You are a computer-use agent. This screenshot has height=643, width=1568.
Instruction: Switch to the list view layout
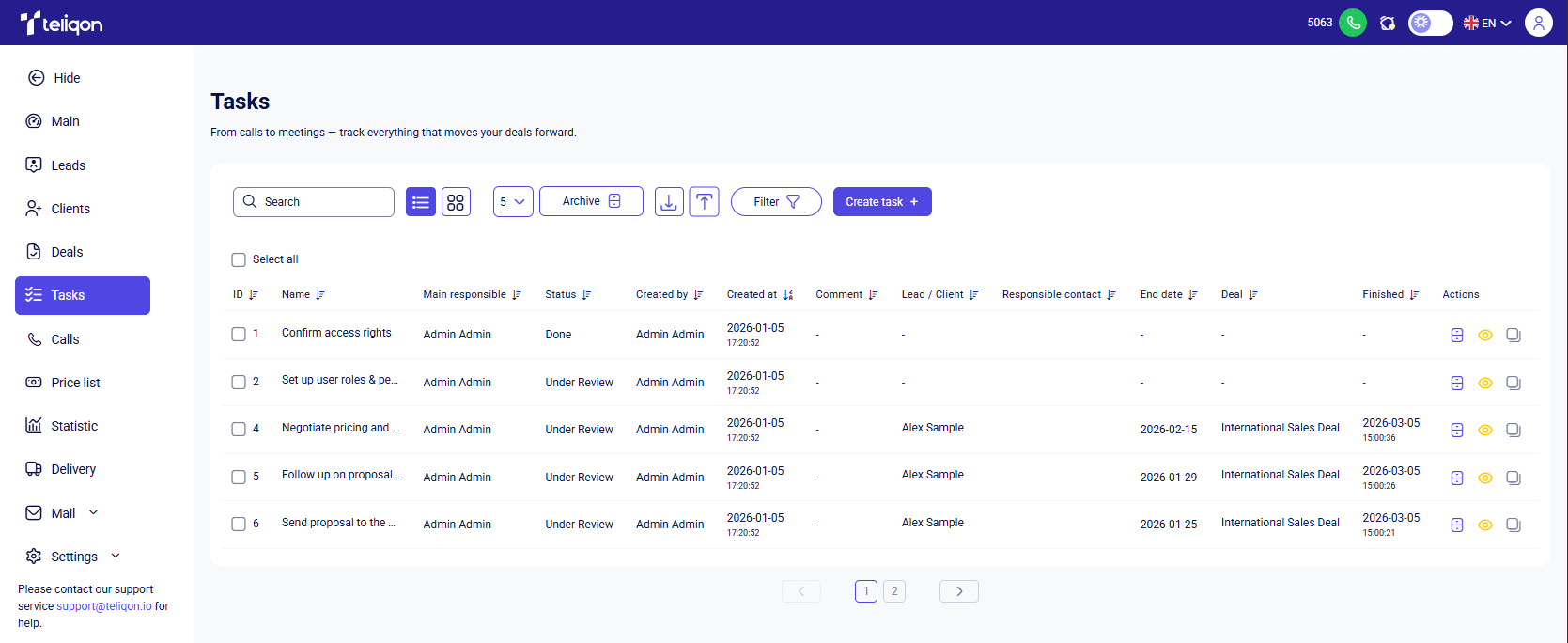coord(421,202)
